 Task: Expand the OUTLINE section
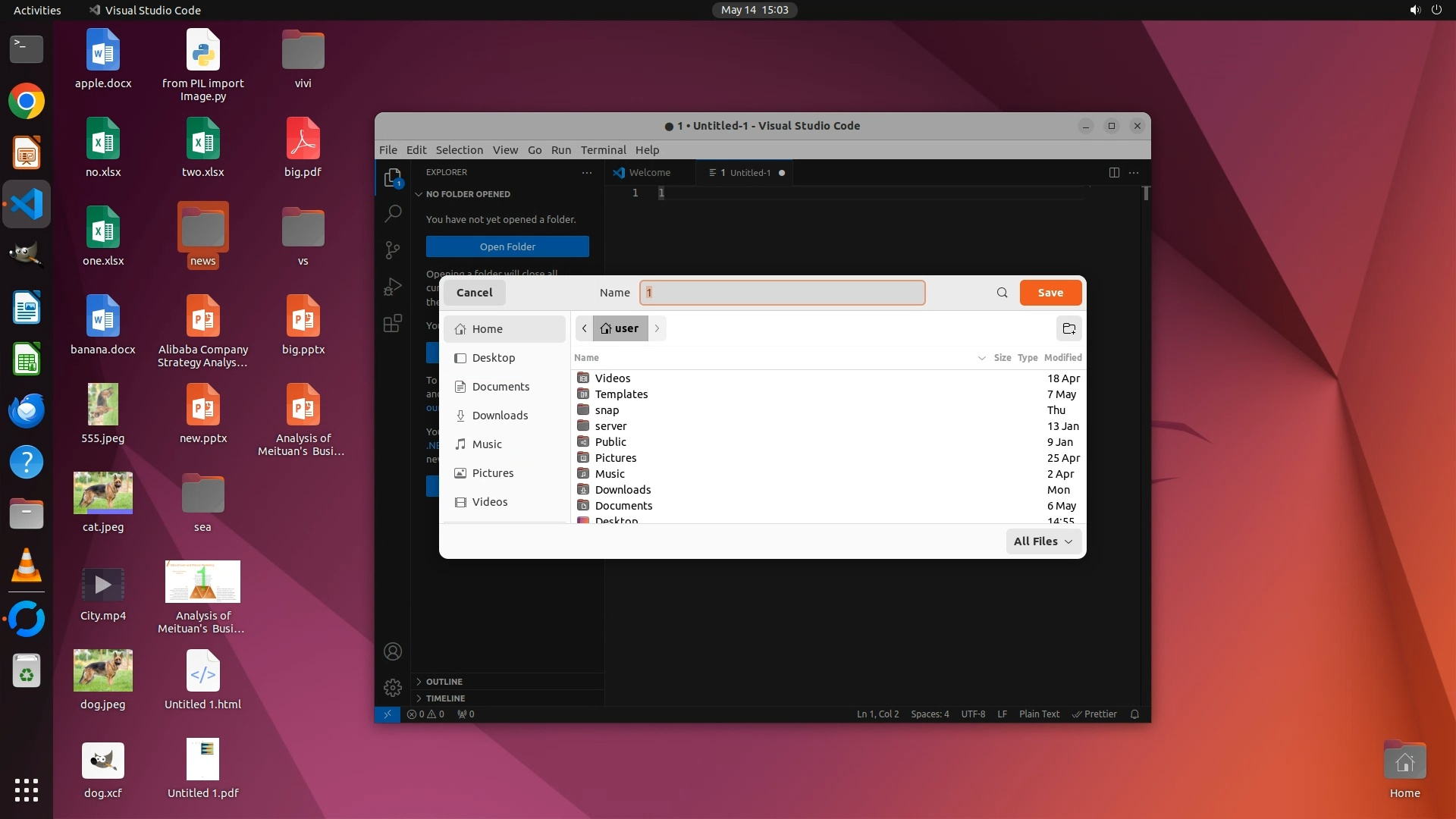444,682
